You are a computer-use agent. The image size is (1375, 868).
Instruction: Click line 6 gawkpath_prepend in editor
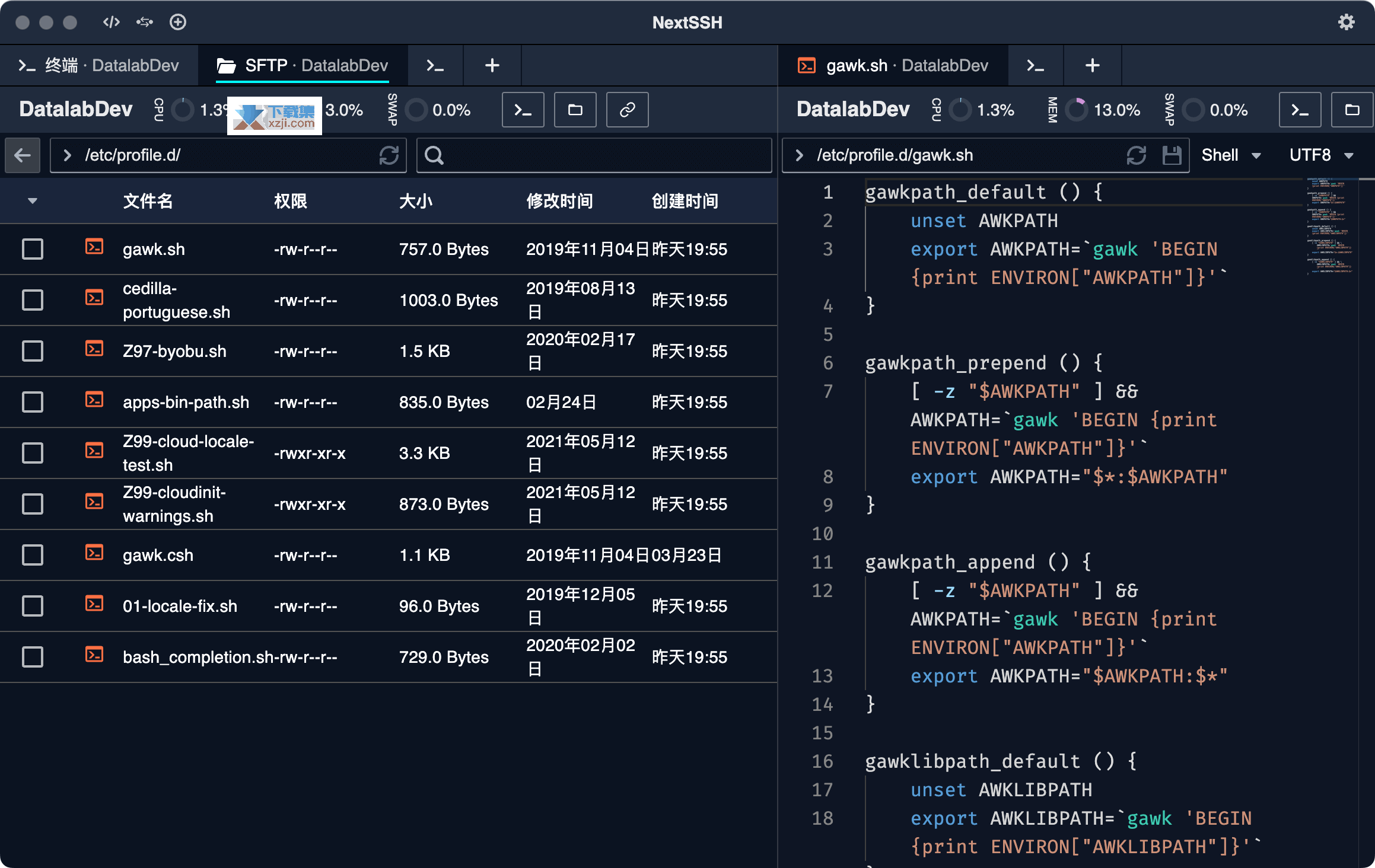point(983,363)
